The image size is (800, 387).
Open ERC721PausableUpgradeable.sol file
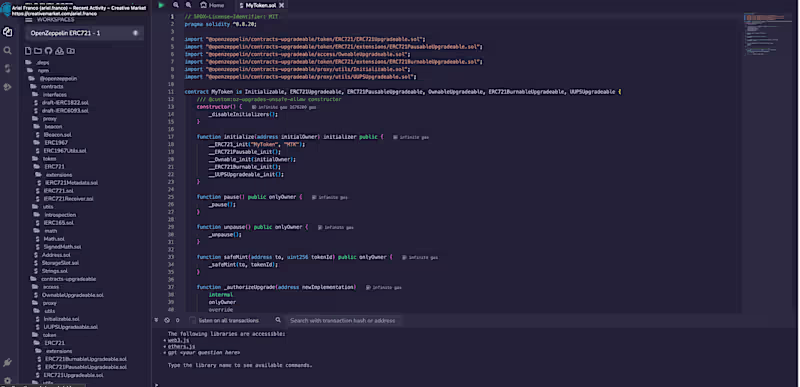pos(85,367)
